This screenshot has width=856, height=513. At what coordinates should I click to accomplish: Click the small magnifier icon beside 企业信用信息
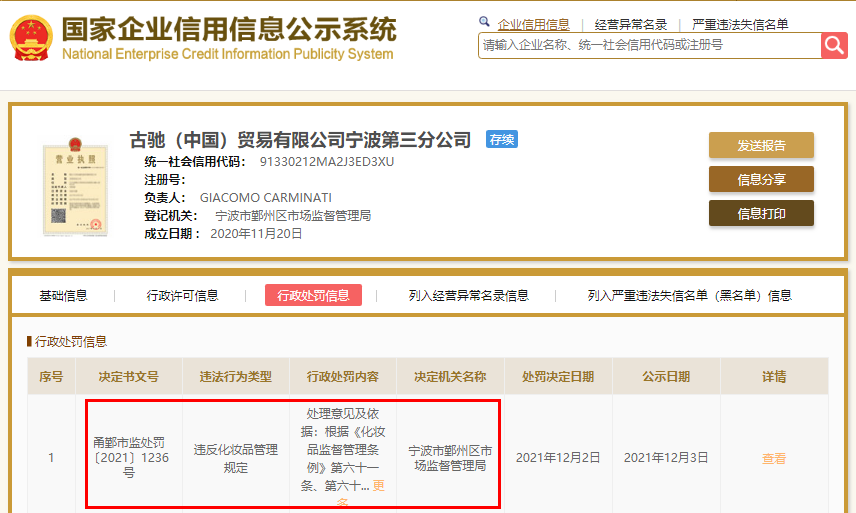tap(485, 22)
